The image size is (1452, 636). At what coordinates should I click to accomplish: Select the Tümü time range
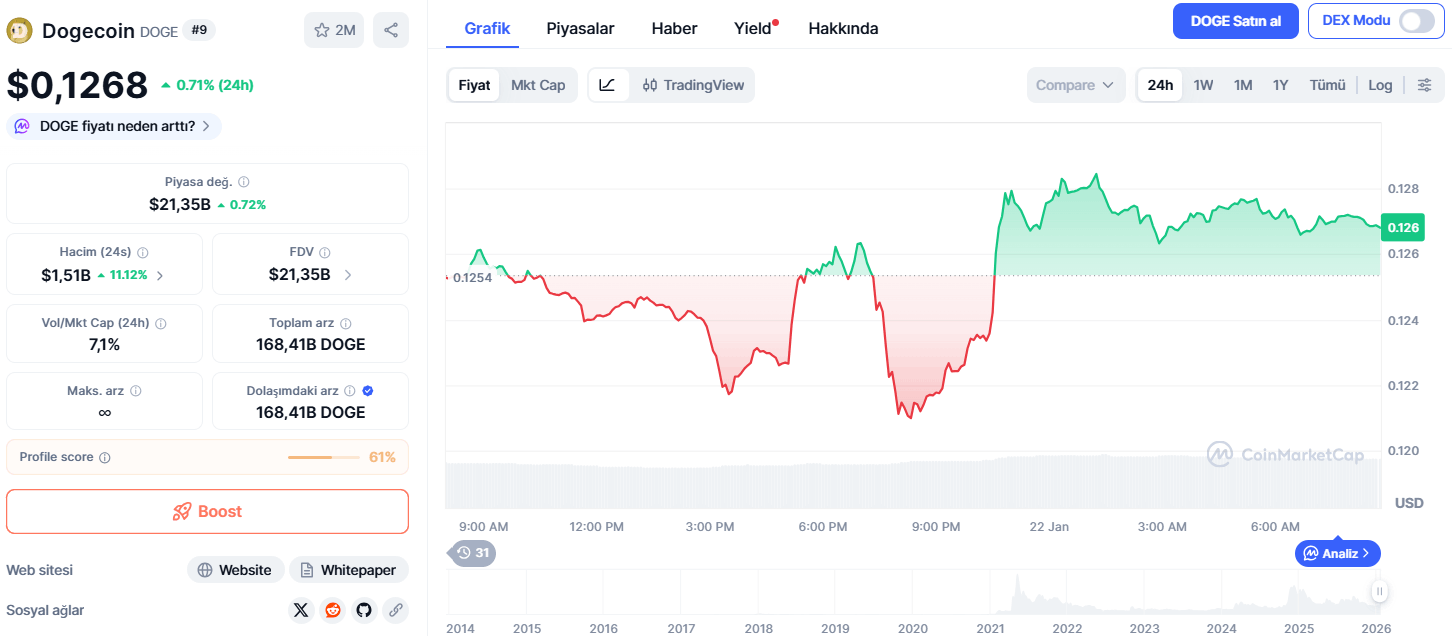tap(1328, 85)
